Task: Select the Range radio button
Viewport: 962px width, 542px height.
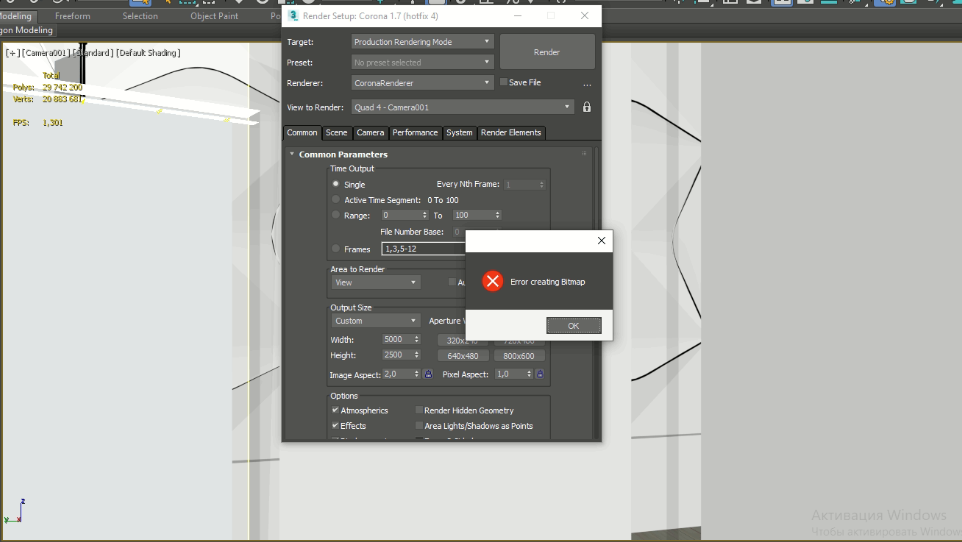Action: [x=336, y=215]
